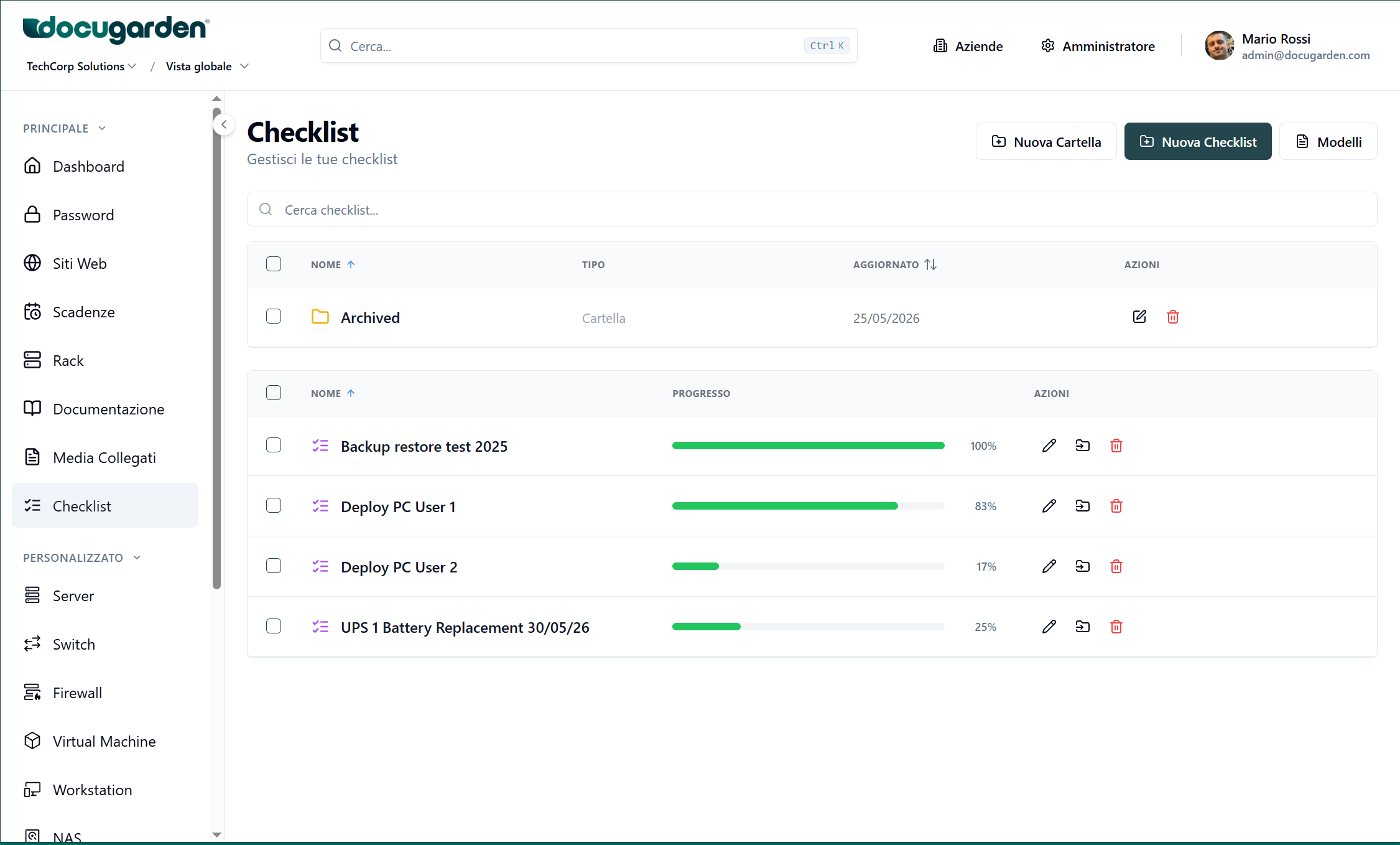The height and width of the screenshot is (845, 1400).
Task: Open Workstation in sidebar
Action: pos(105,790)
